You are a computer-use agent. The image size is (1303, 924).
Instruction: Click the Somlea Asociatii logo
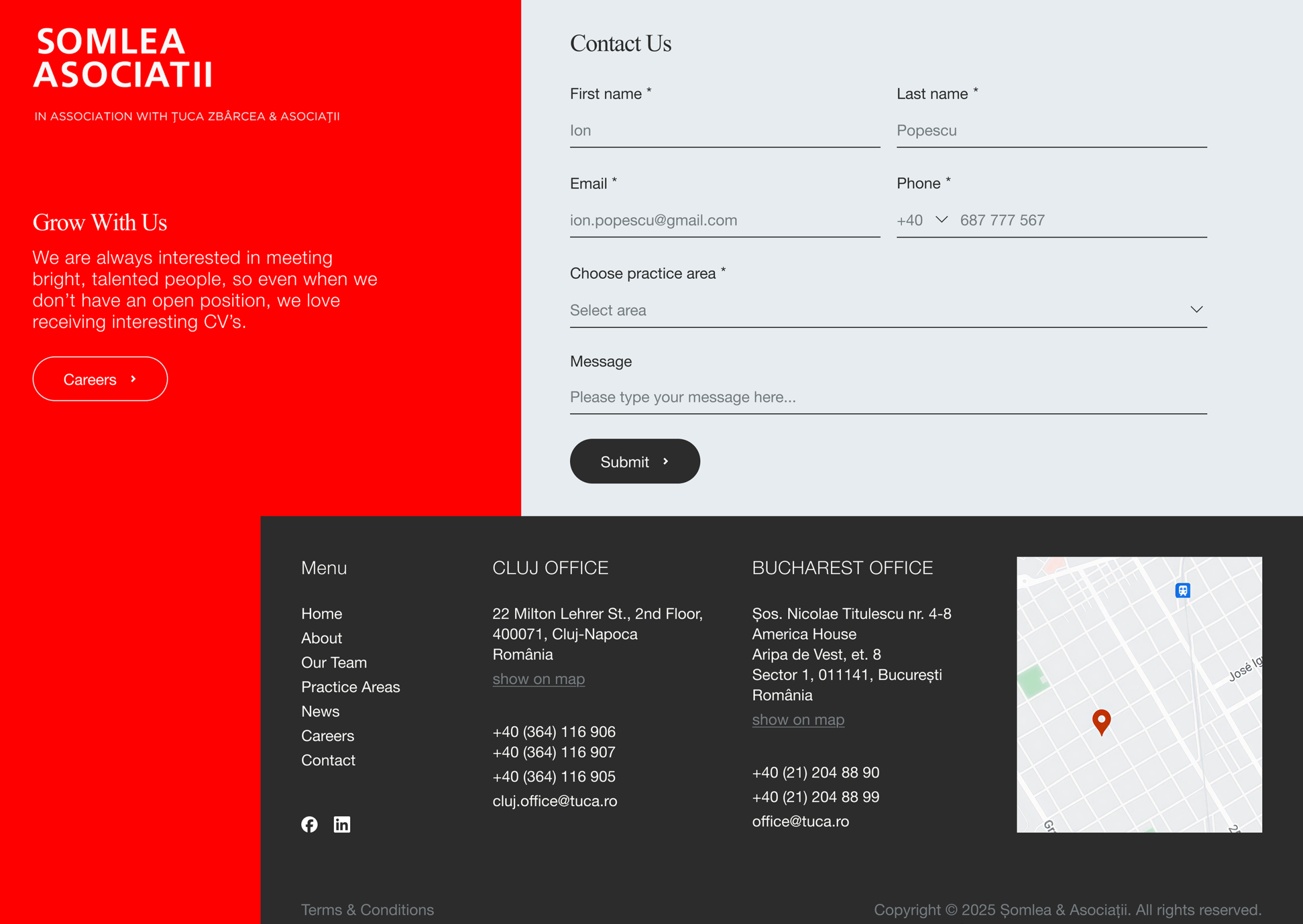click(x=123, y=57)
